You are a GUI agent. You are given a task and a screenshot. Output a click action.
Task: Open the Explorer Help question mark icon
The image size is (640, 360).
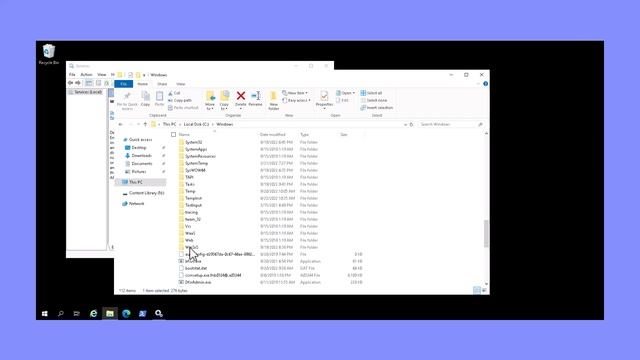point(485,84)
